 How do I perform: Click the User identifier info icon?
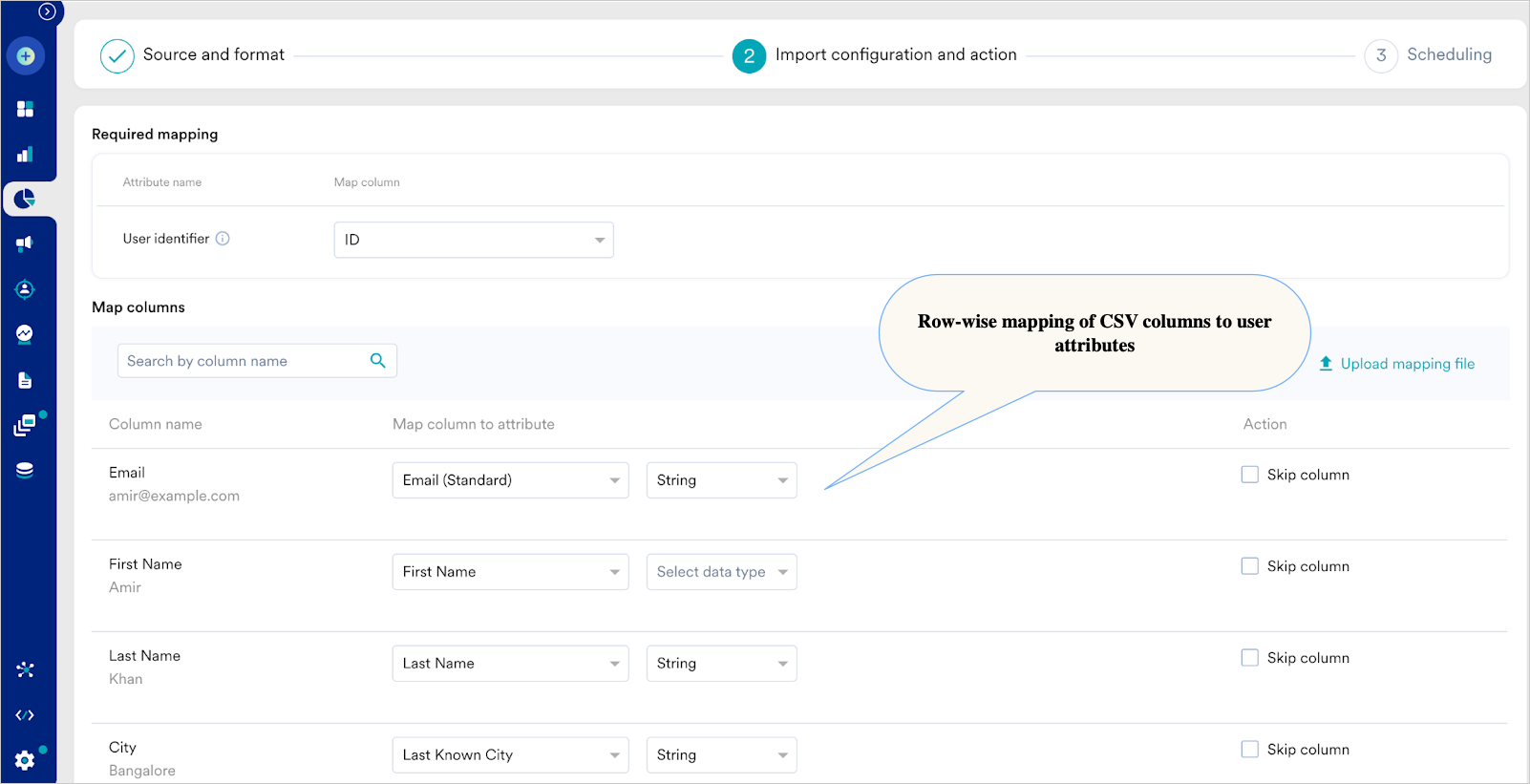pyautogui.click(x=223, y=239)
